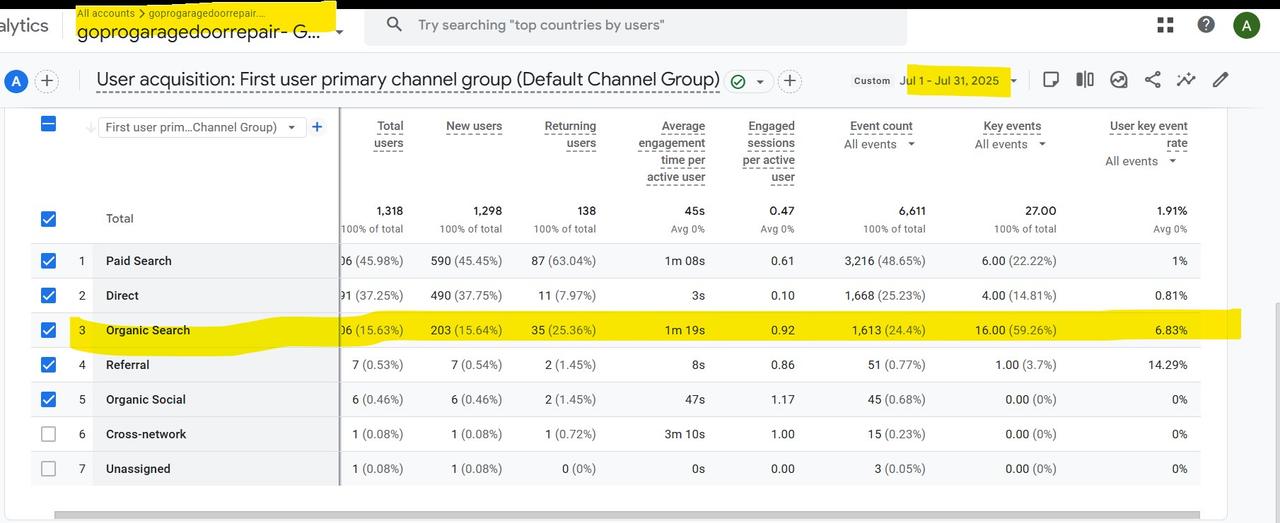This screenshot has width=1280, height=523.
Task: Open the Google apps grid icon
Action: [1165, 25]
